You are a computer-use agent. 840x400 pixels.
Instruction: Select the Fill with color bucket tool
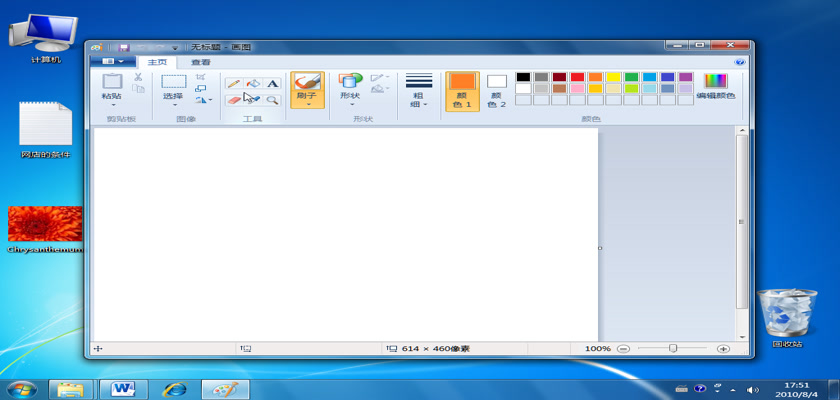coord(252,84)
